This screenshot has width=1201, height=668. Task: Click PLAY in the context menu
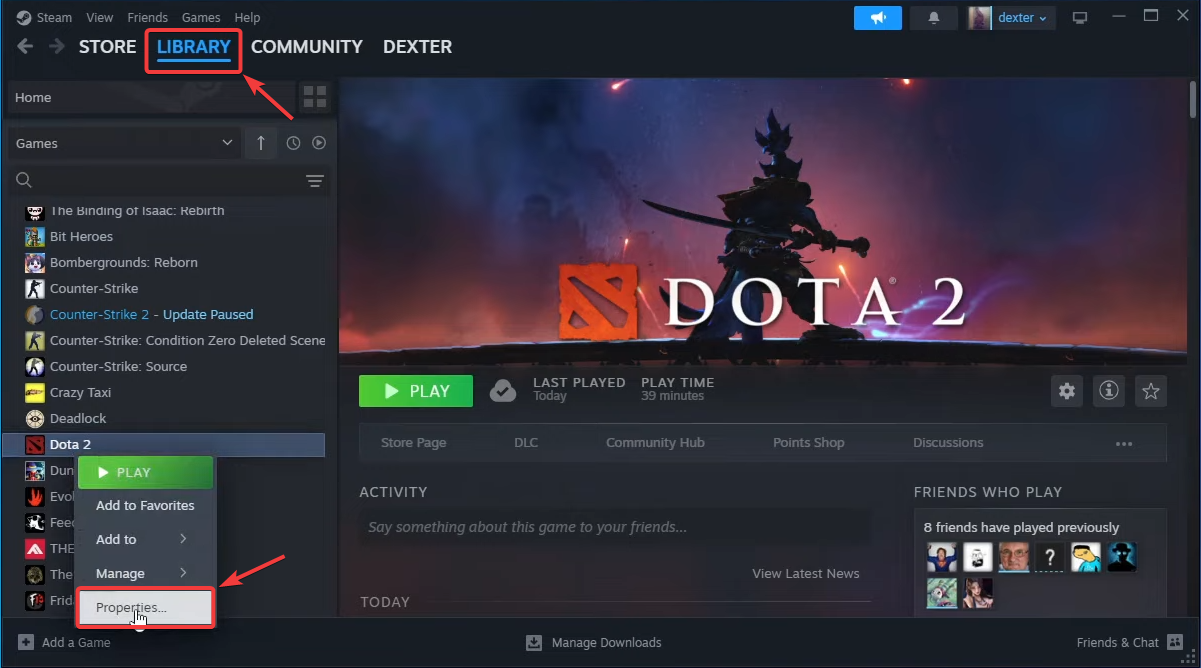pyautogui.click(x=146, y=472)
